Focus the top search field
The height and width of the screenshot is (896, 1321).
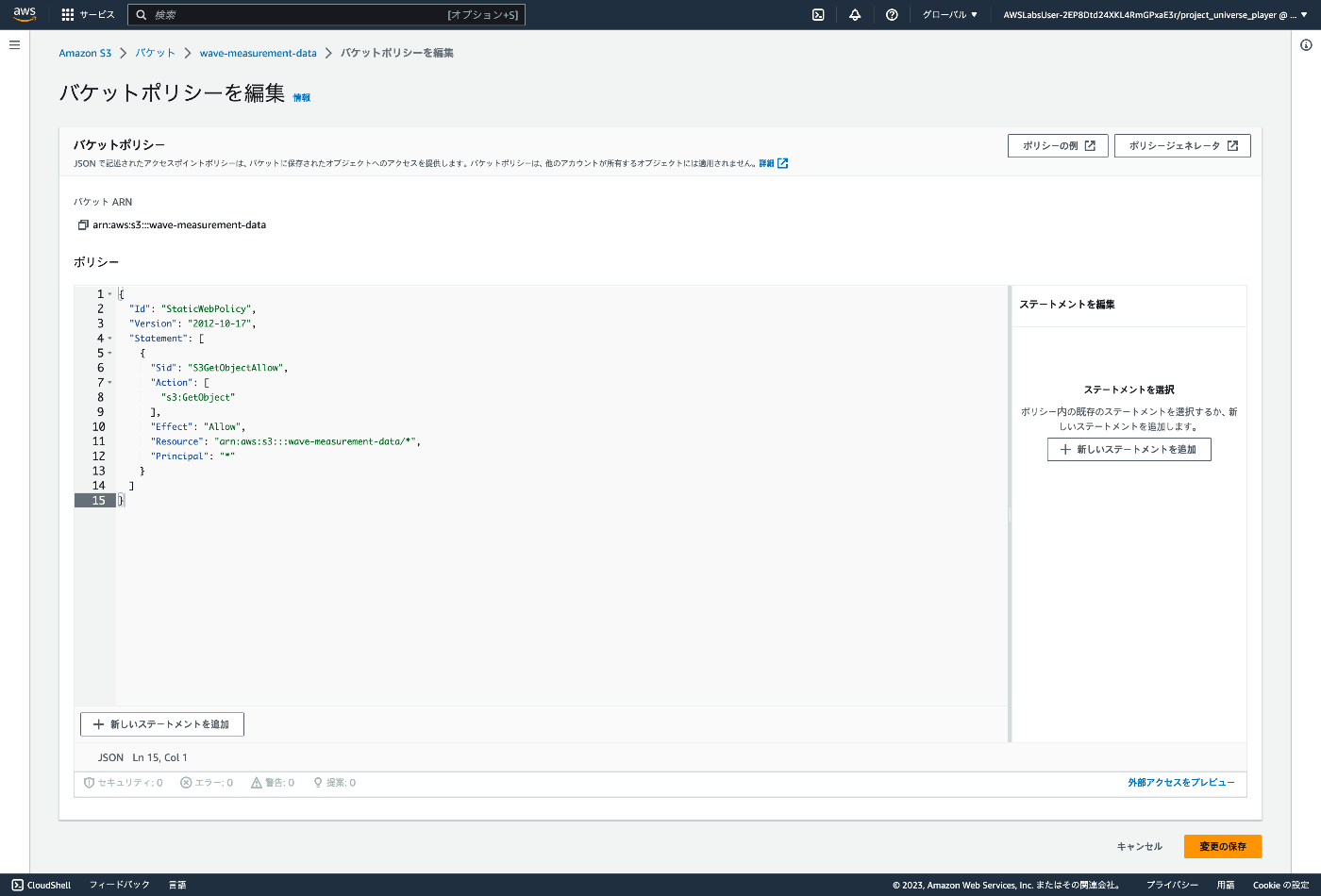pyautogui.click(x=326, y=15)
